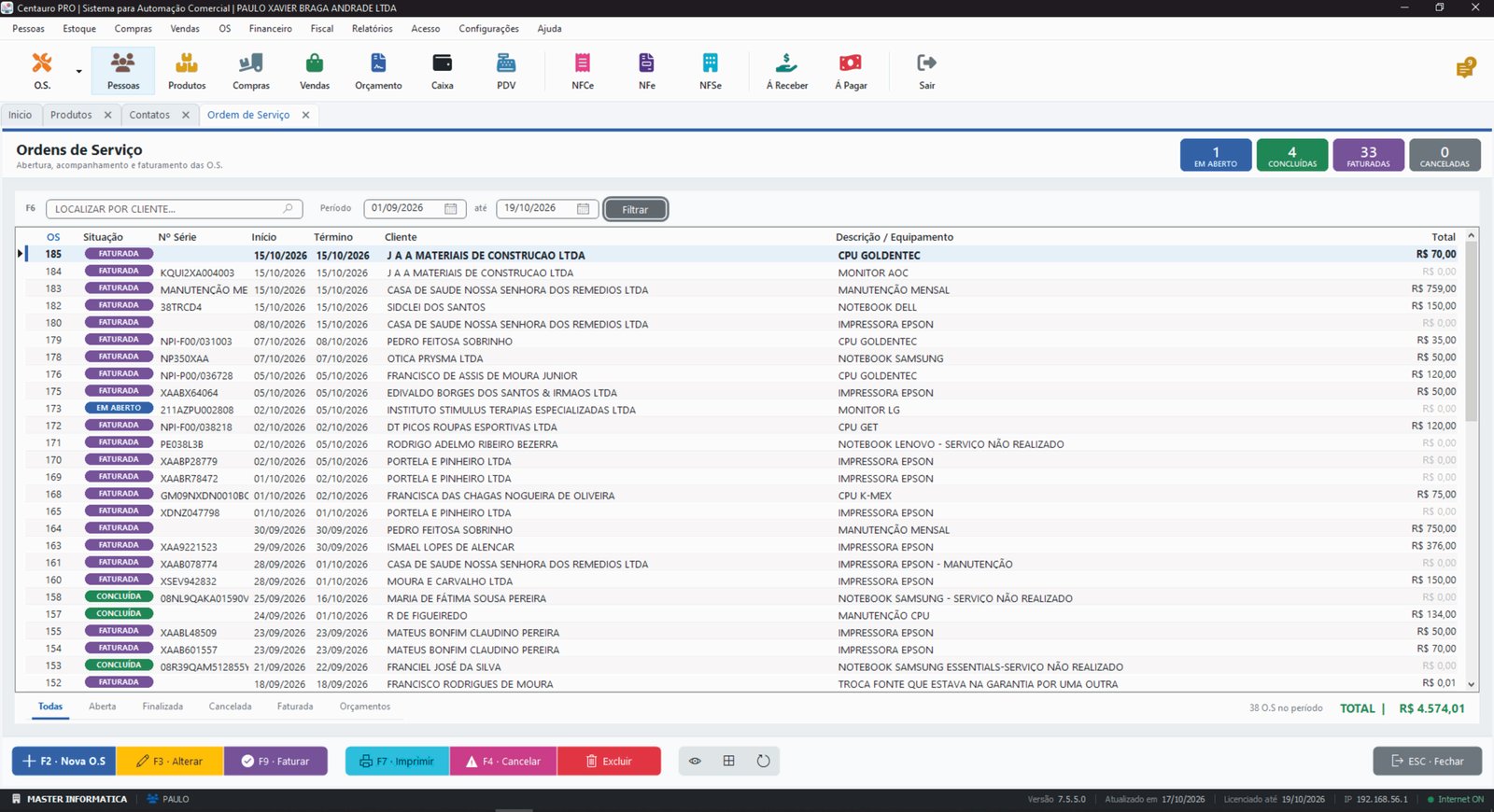Click the Concluídas counter card
This screenshot has height=812, width=1494.
coord(1292,155)
